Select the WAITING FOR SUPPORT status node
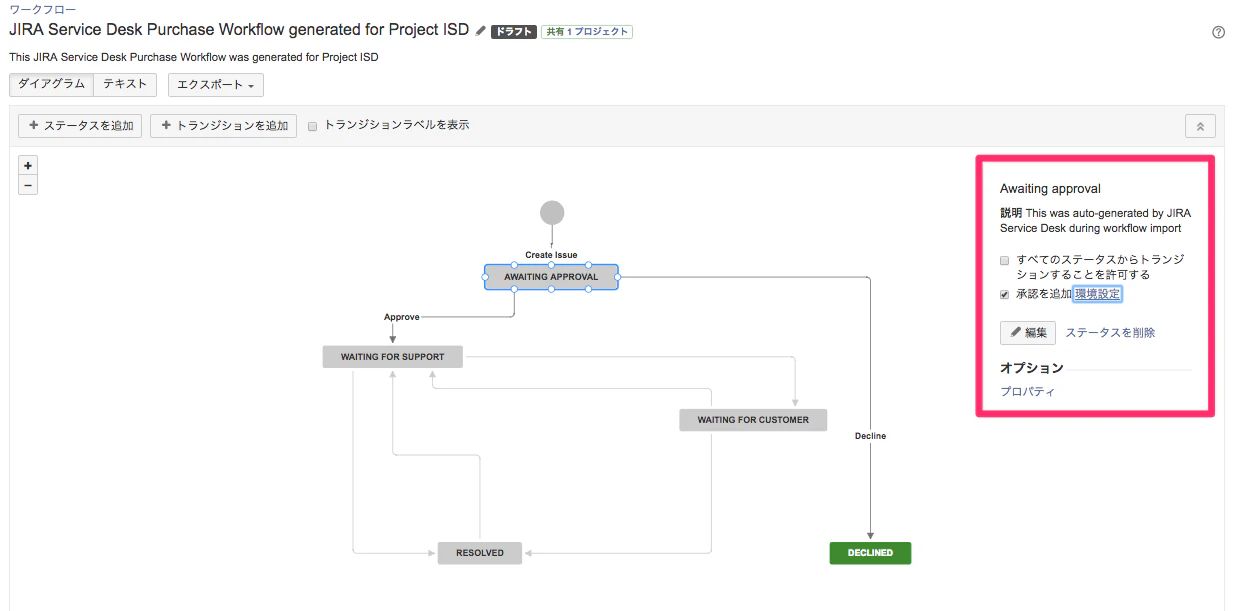 (x=392, y=357)
